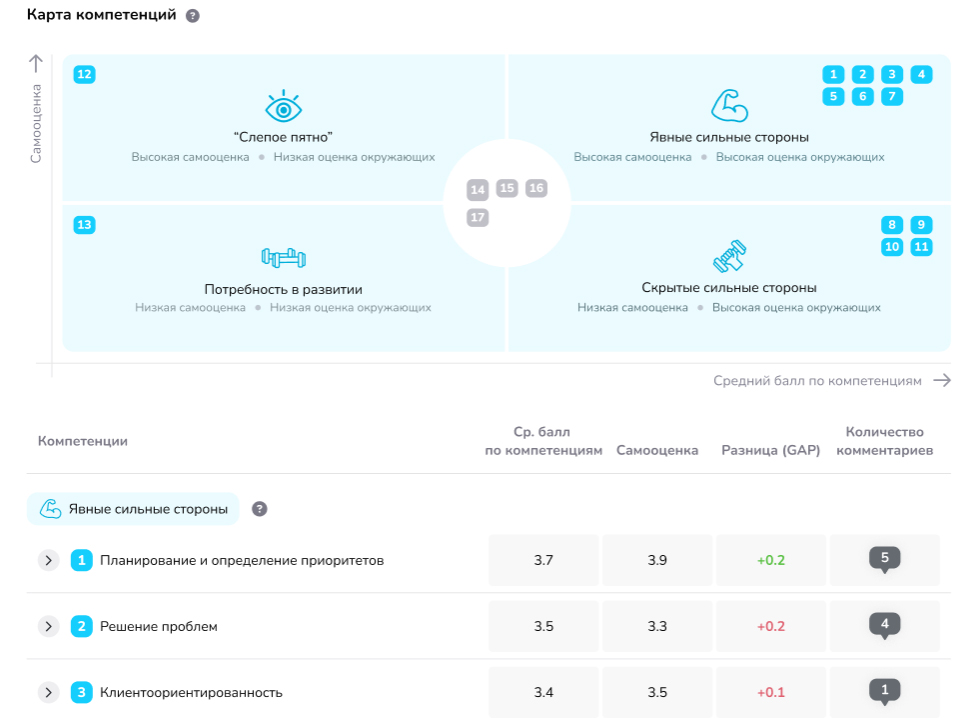
Task: Click the "Самооценка" column header
Action: pyautogui.click(x=657, y=450)
